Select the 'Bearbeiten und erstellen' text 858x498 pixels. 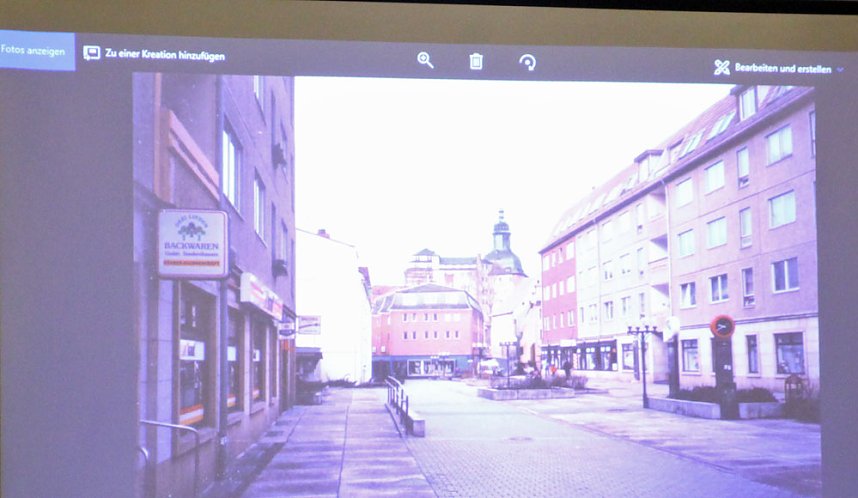[x=783, y=68]
